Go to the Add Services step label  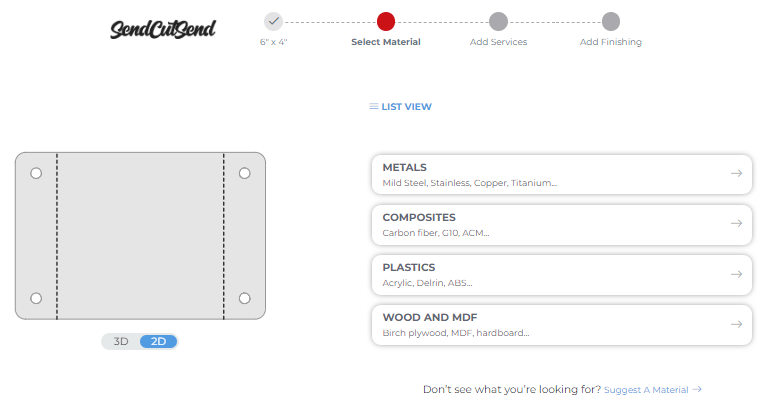tap(498, 42)
